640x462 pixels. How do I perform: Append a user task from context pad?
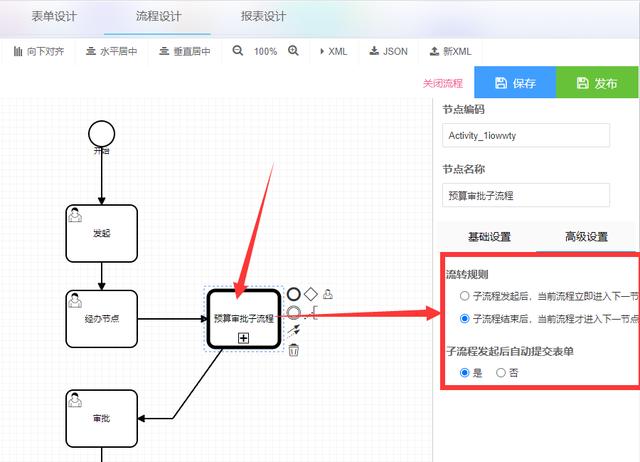(328, 294)
